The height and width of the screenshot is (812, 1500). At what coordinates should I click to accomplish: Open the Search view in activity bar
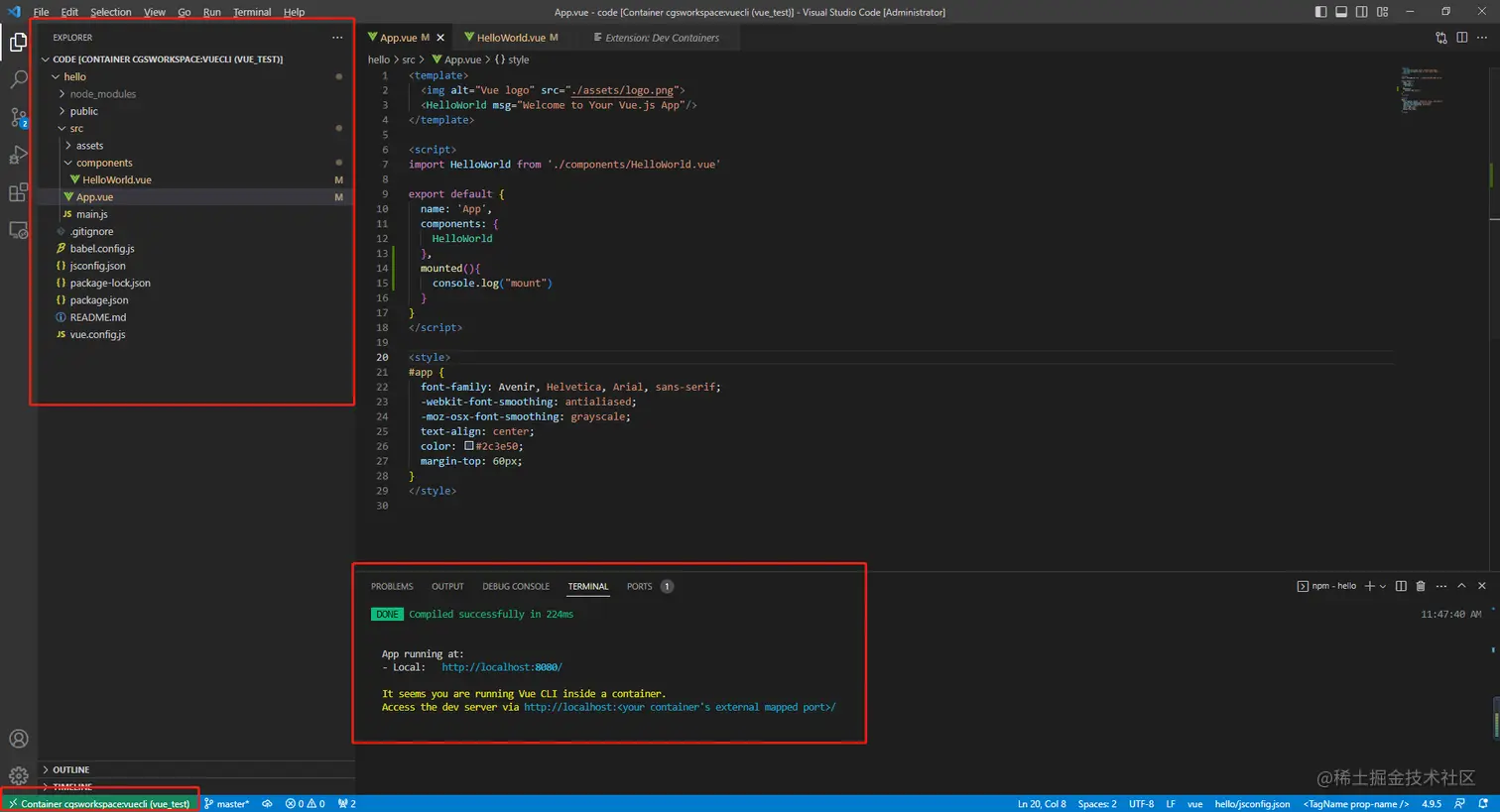18,79
